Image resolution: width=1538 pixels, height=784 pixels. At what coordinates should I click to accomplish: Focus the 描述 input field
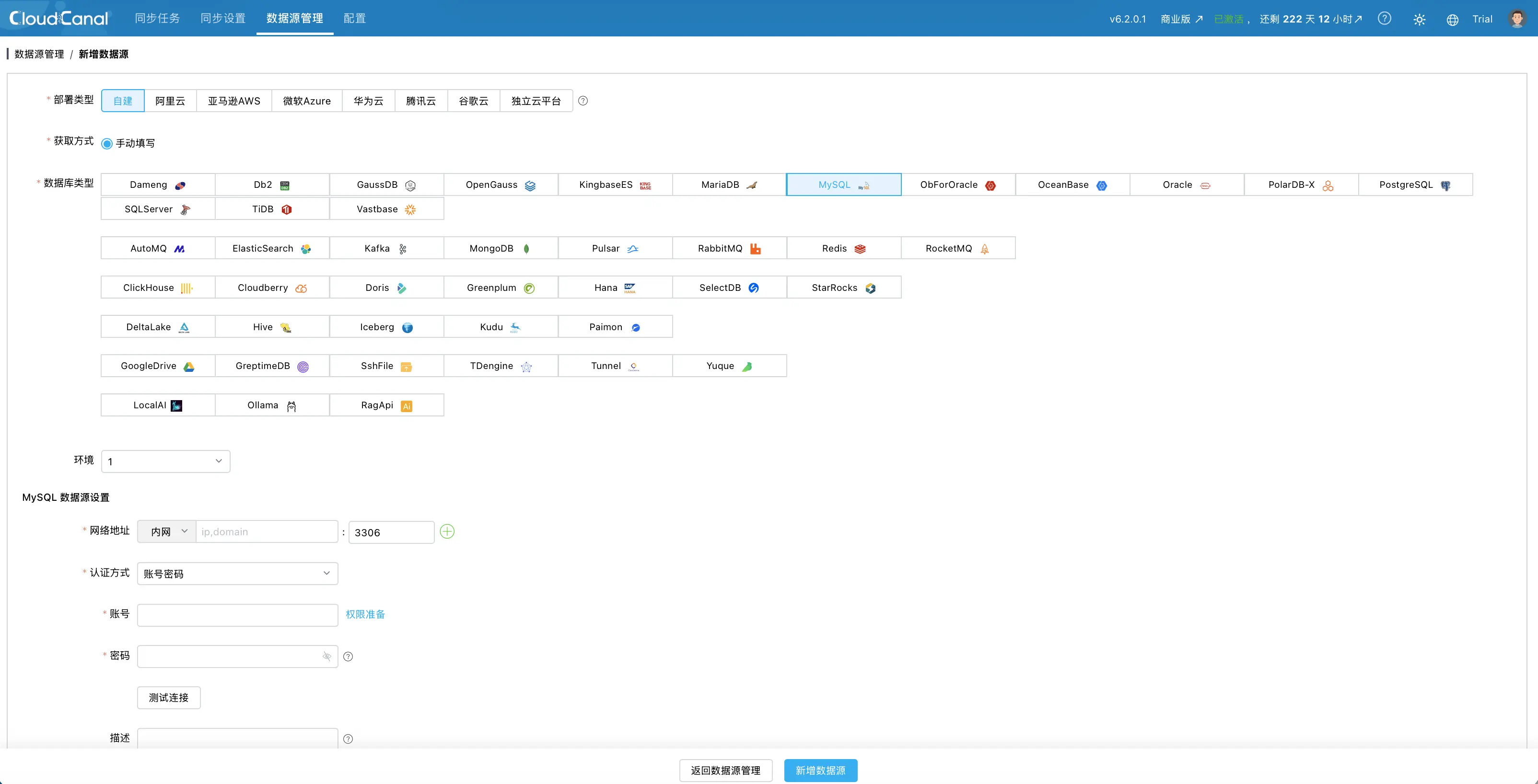pos(238,738)
